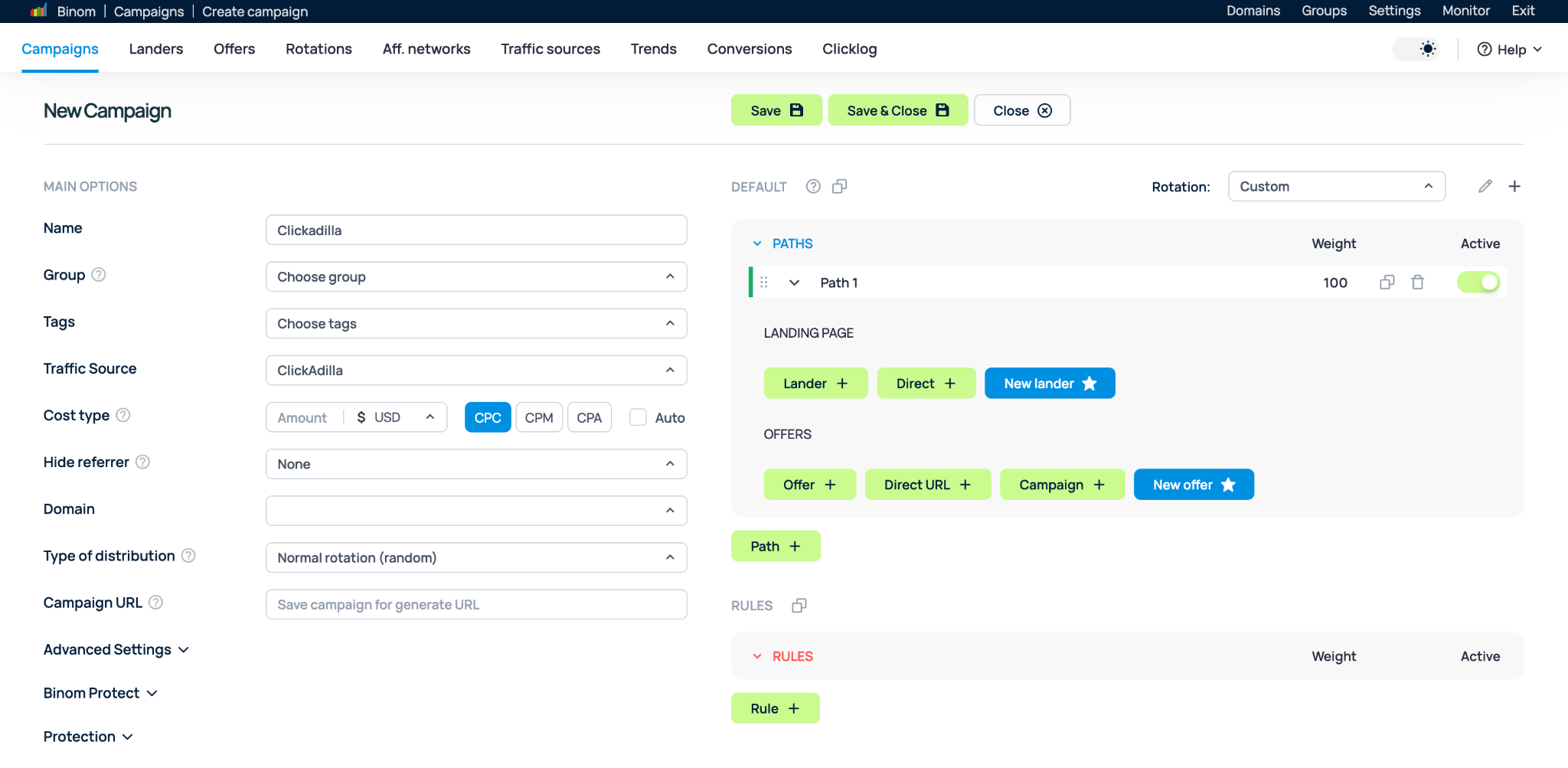Open the Domains menu
This screenshot has width=1568, height=768.
point(1253,11)
